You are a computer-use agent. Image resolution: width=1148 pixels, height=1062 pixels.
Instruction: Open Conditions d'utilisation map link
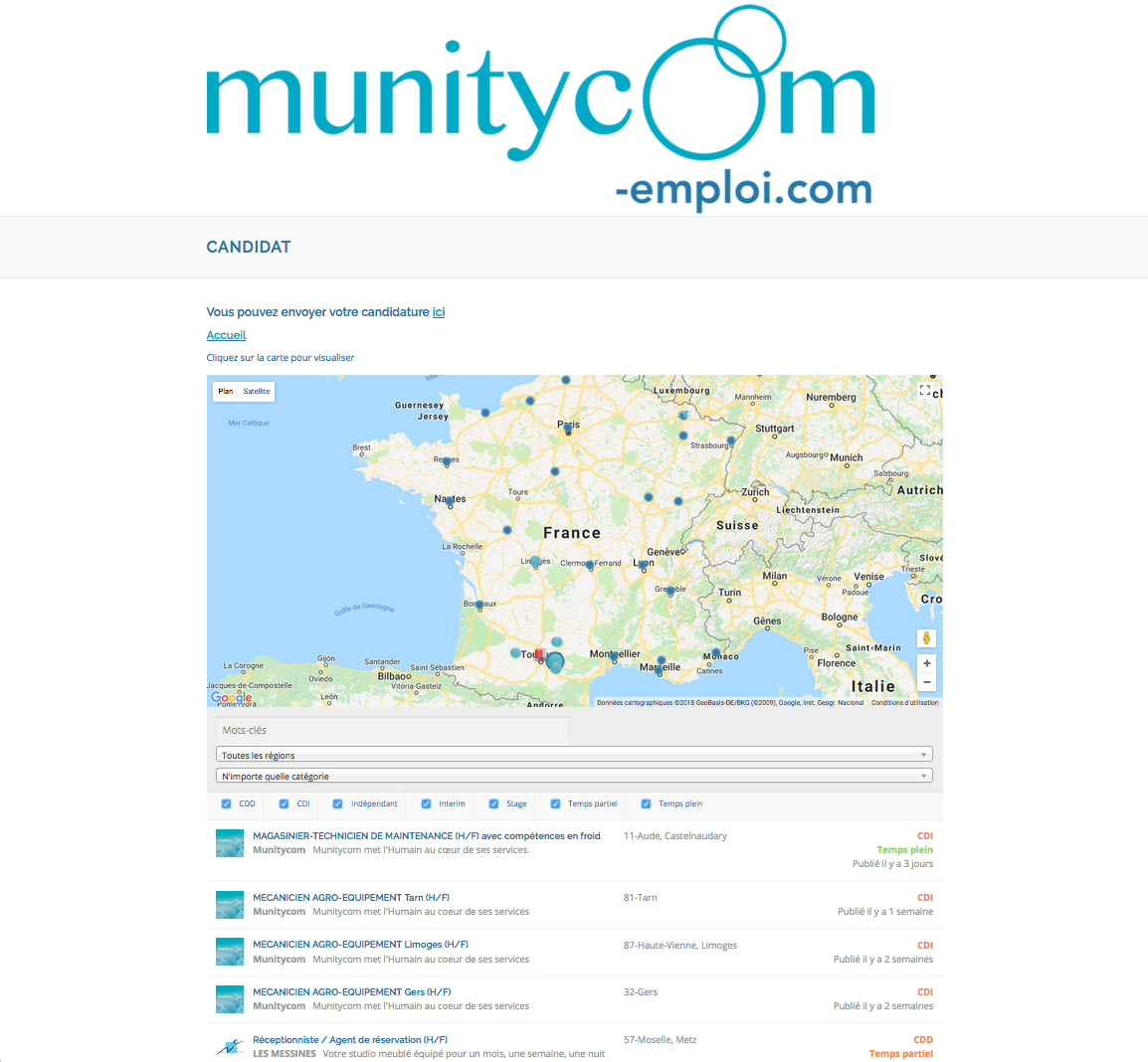904,703
